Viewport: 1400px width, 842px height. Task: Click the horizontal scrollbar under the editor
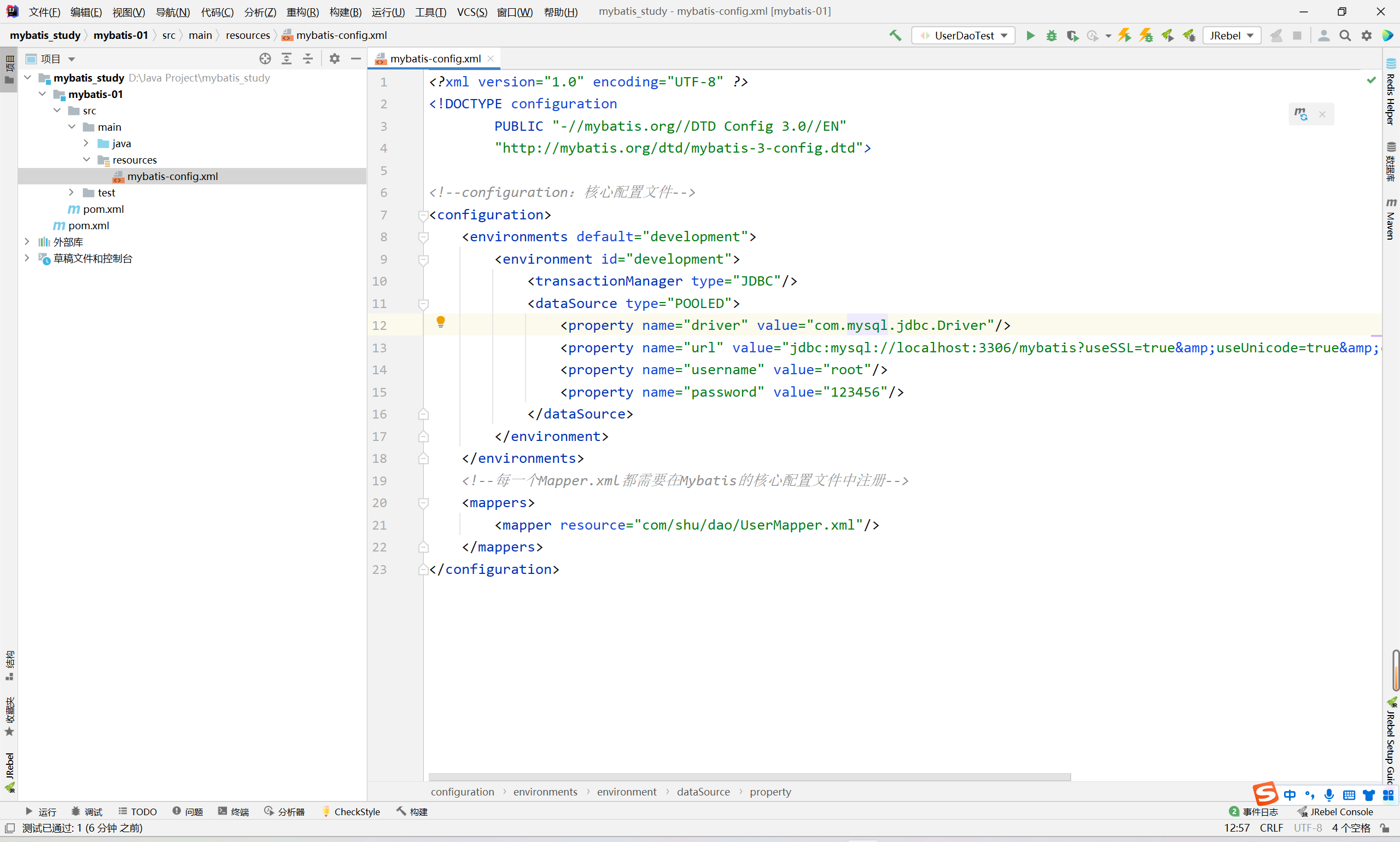point(749,777)
